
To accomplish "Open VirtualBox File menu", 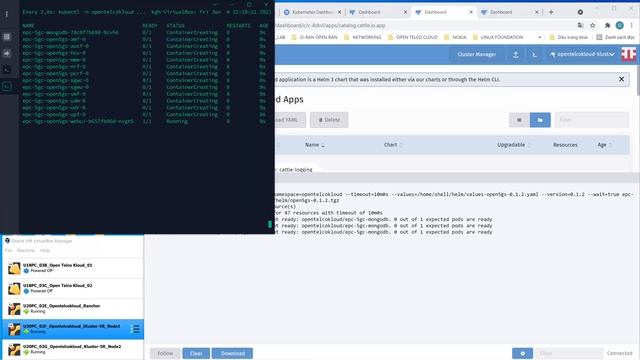I will point(8,250).
